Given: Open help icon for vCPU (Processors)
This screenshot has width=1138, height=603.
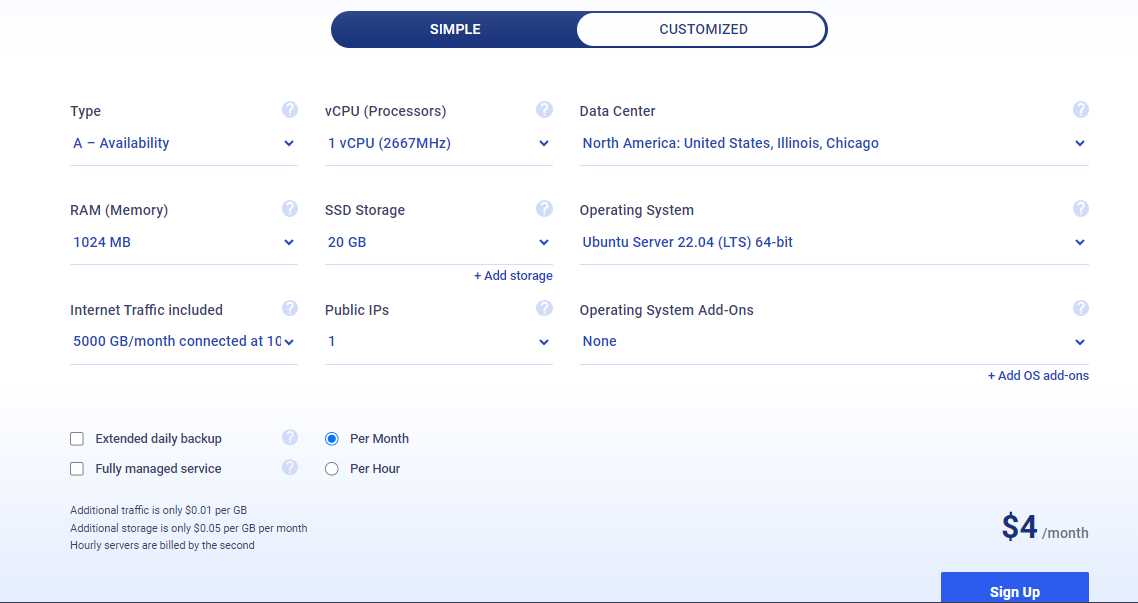Looking at the screenshot, I should 544,110.
